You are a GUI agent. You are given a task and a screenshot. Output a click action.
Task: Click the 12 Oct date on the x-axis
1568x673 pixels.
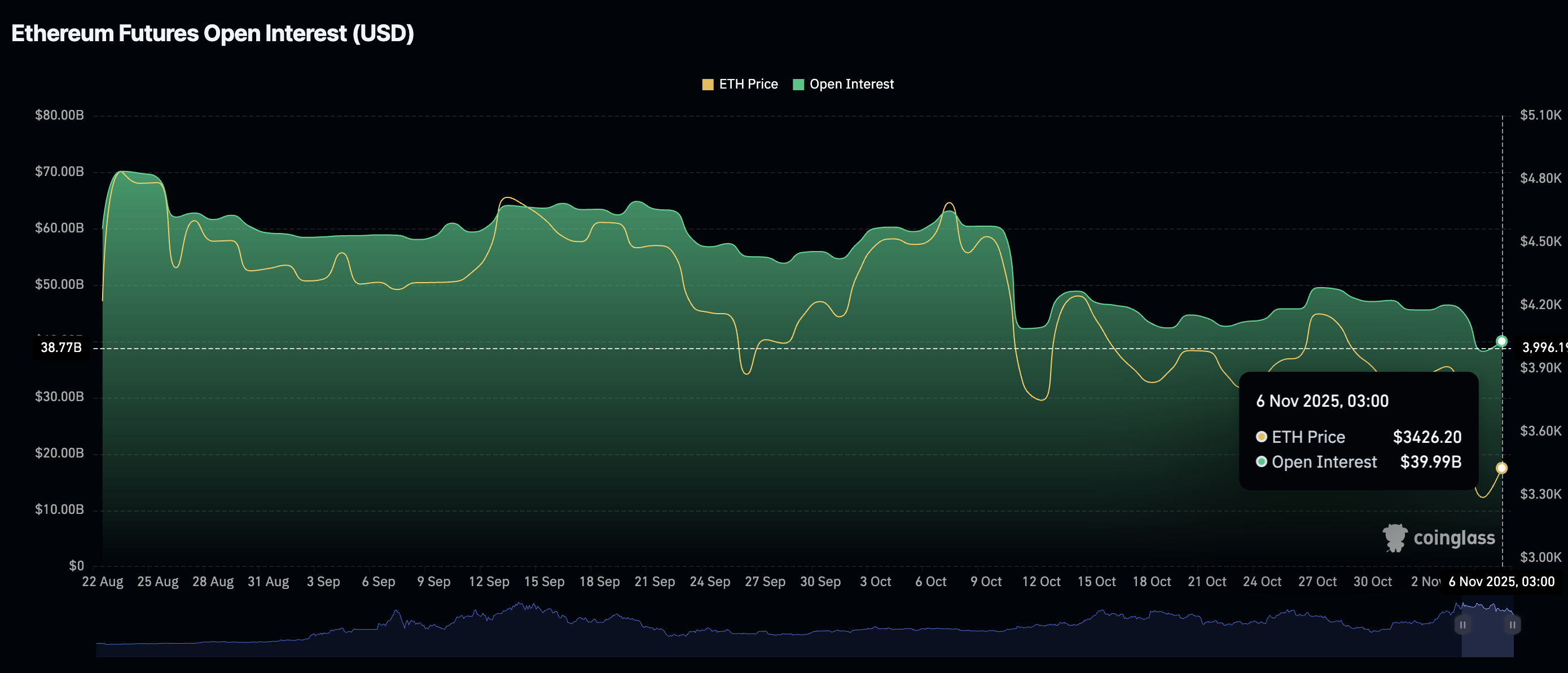pyautogui.click(x=1041, y=582)
